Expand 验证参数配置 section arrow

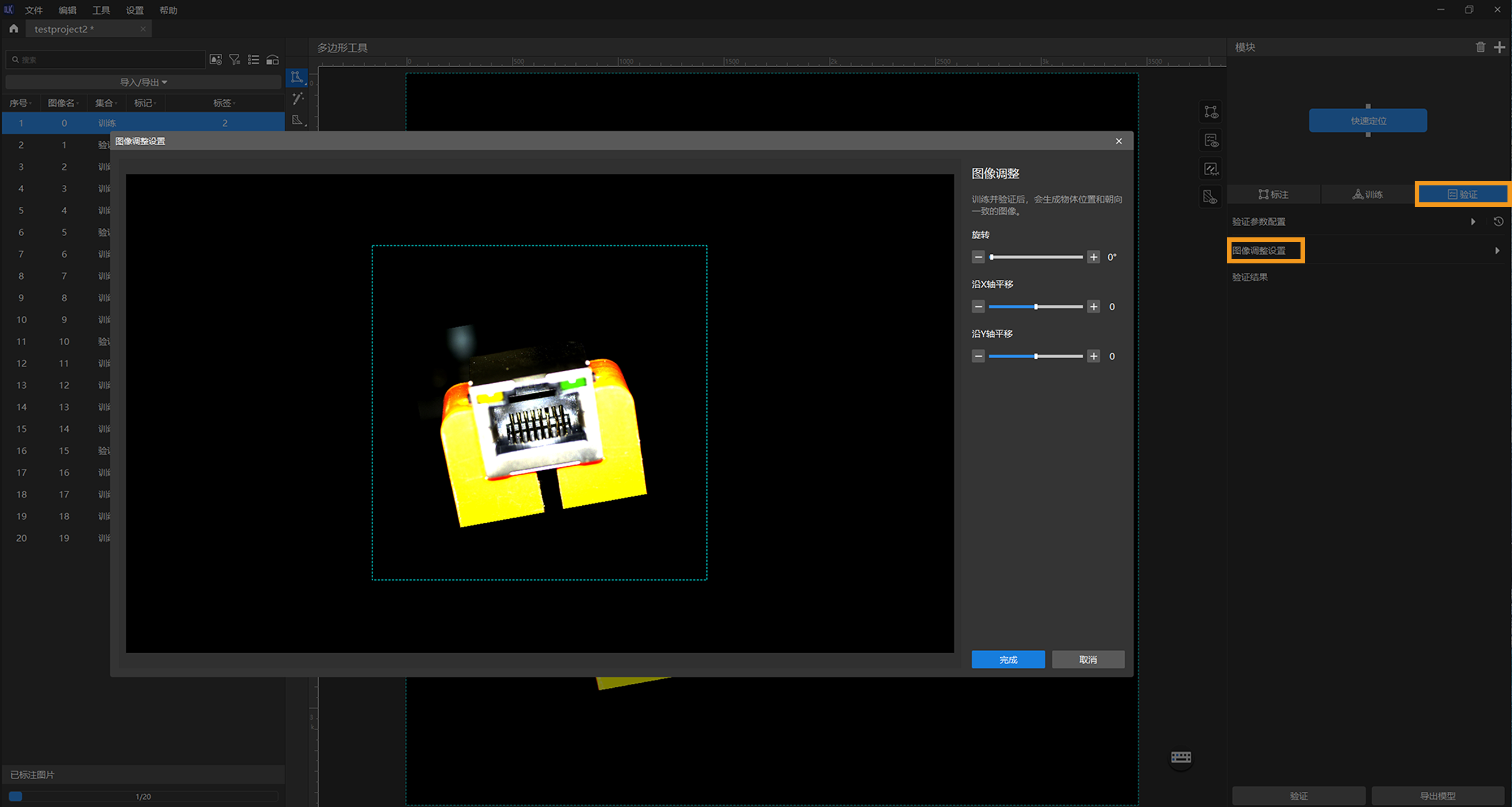click(x=1472, y=222)
